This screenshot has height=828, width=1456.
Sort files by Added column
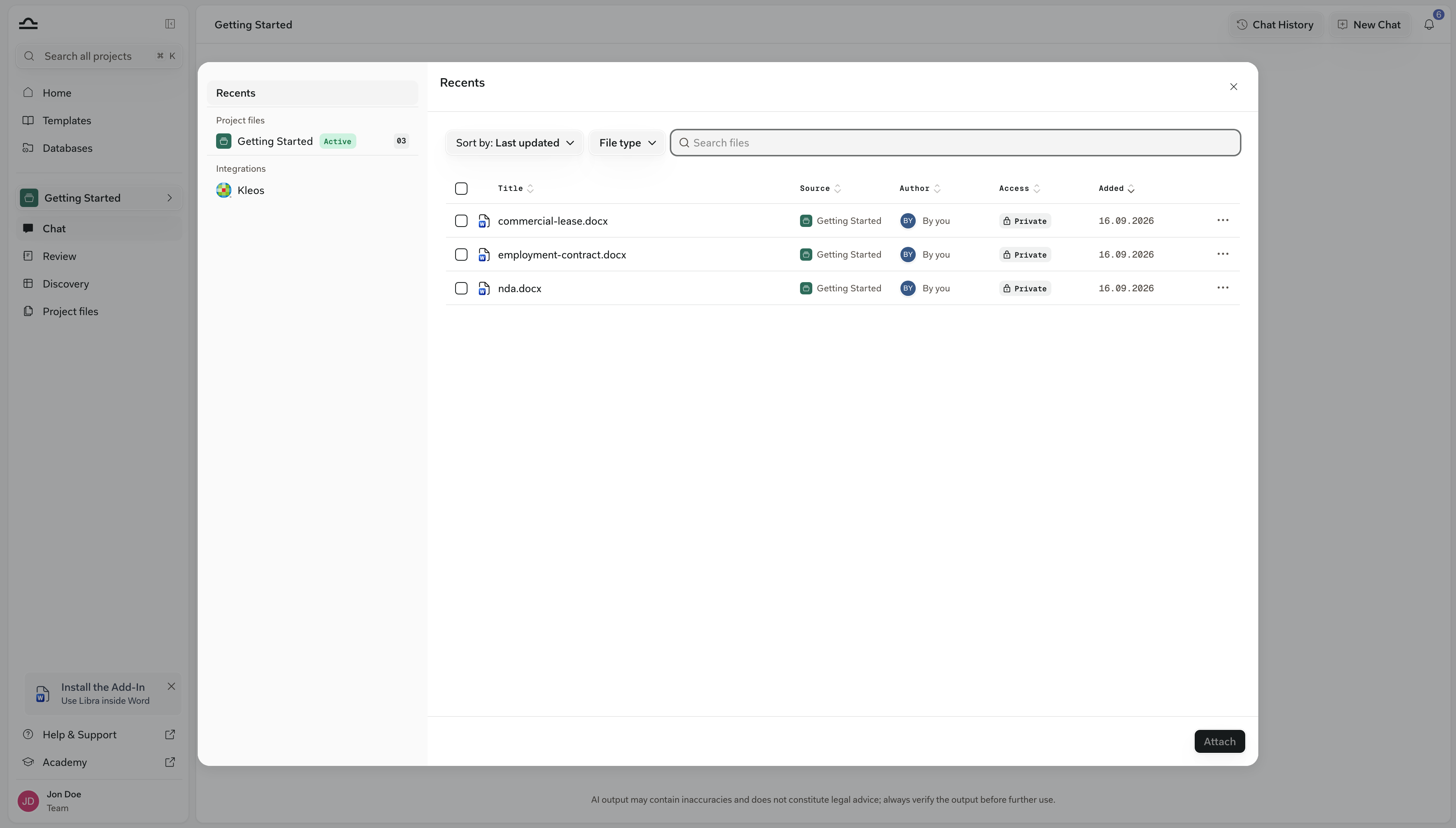(1116, 188)
